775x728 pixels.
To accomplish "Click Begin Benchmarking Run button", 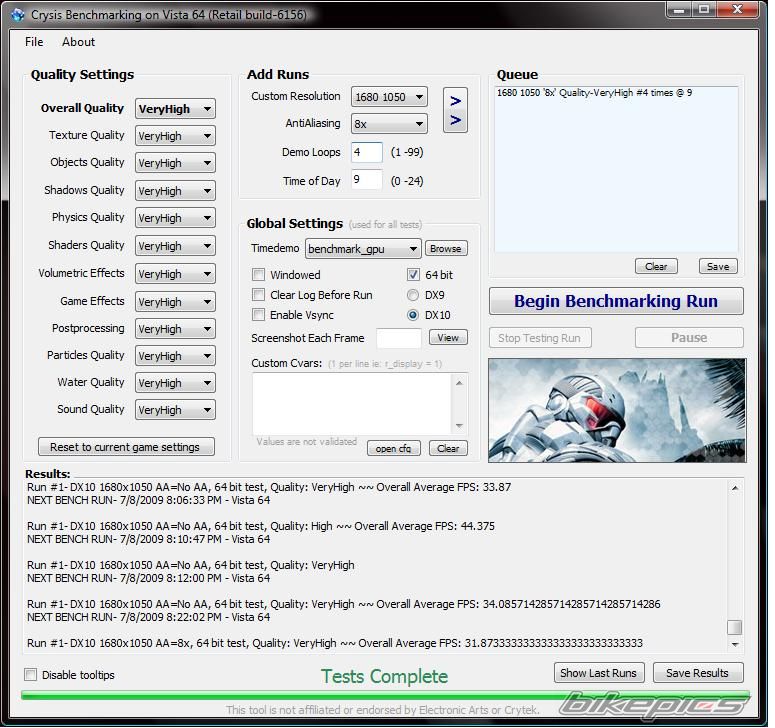I will point(616,301).
